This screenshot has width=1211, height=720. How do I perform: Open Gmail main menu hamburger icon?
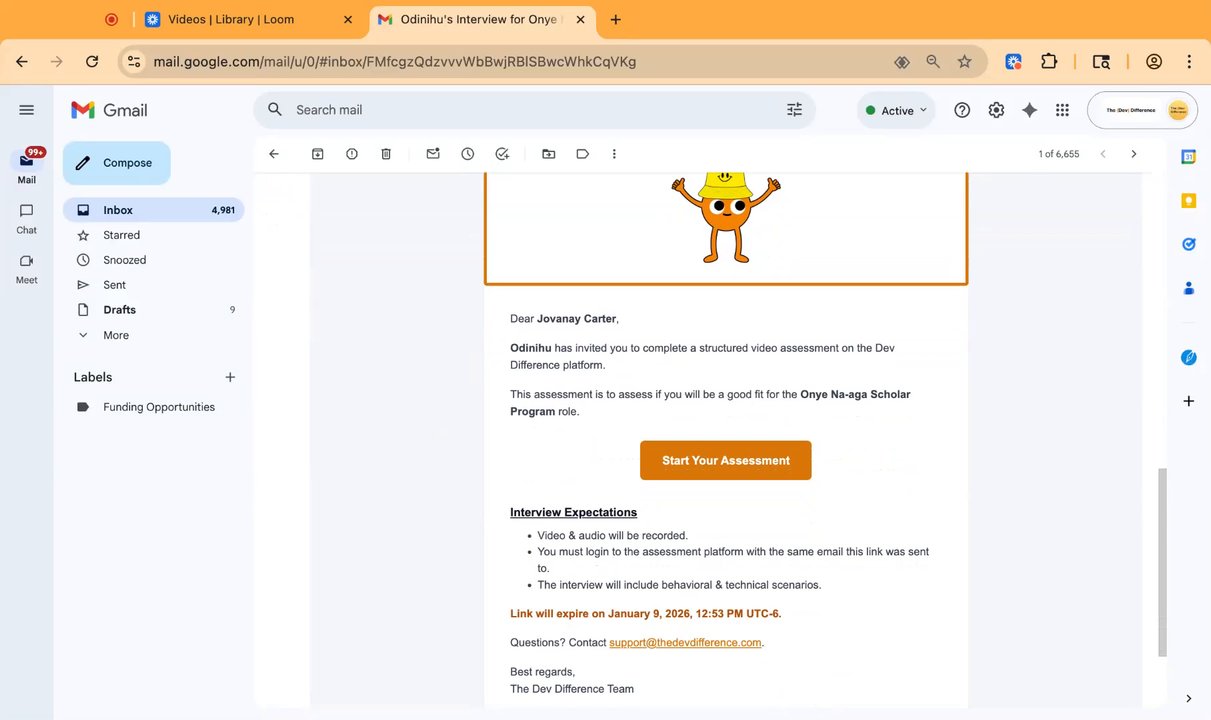click(27, 110)
